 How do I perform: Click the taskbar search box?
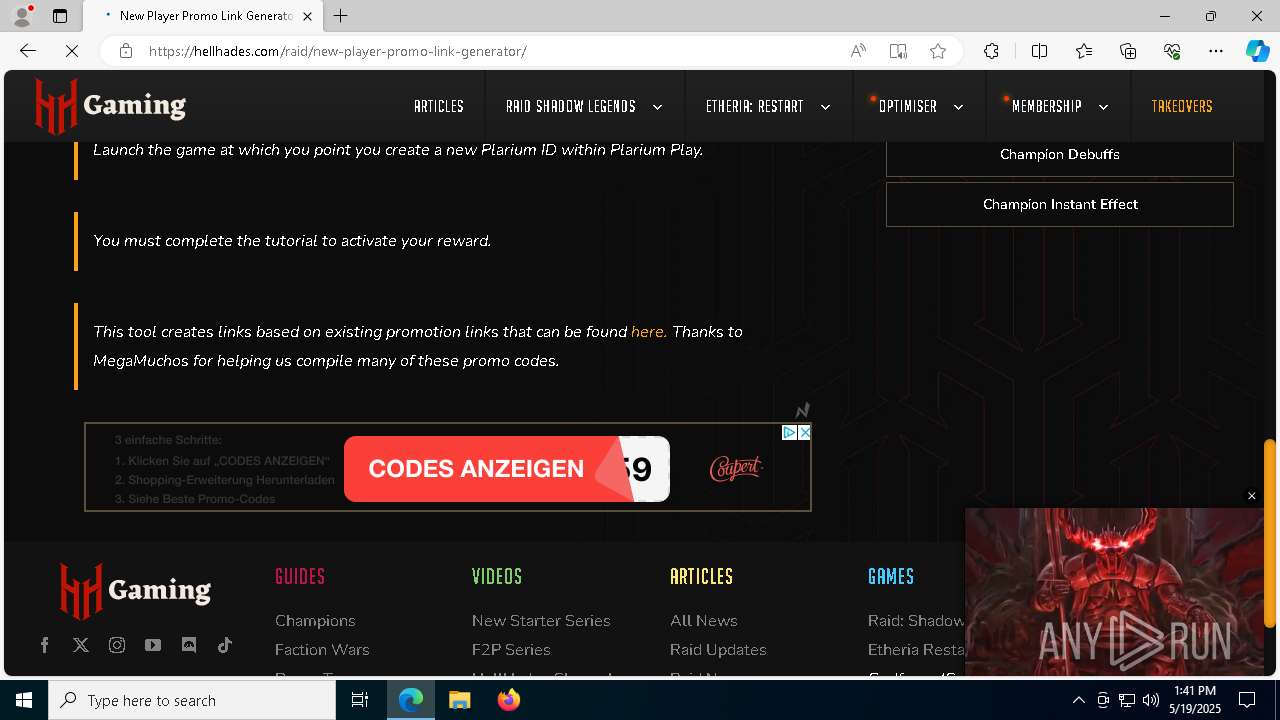click(x=192, y=700)
